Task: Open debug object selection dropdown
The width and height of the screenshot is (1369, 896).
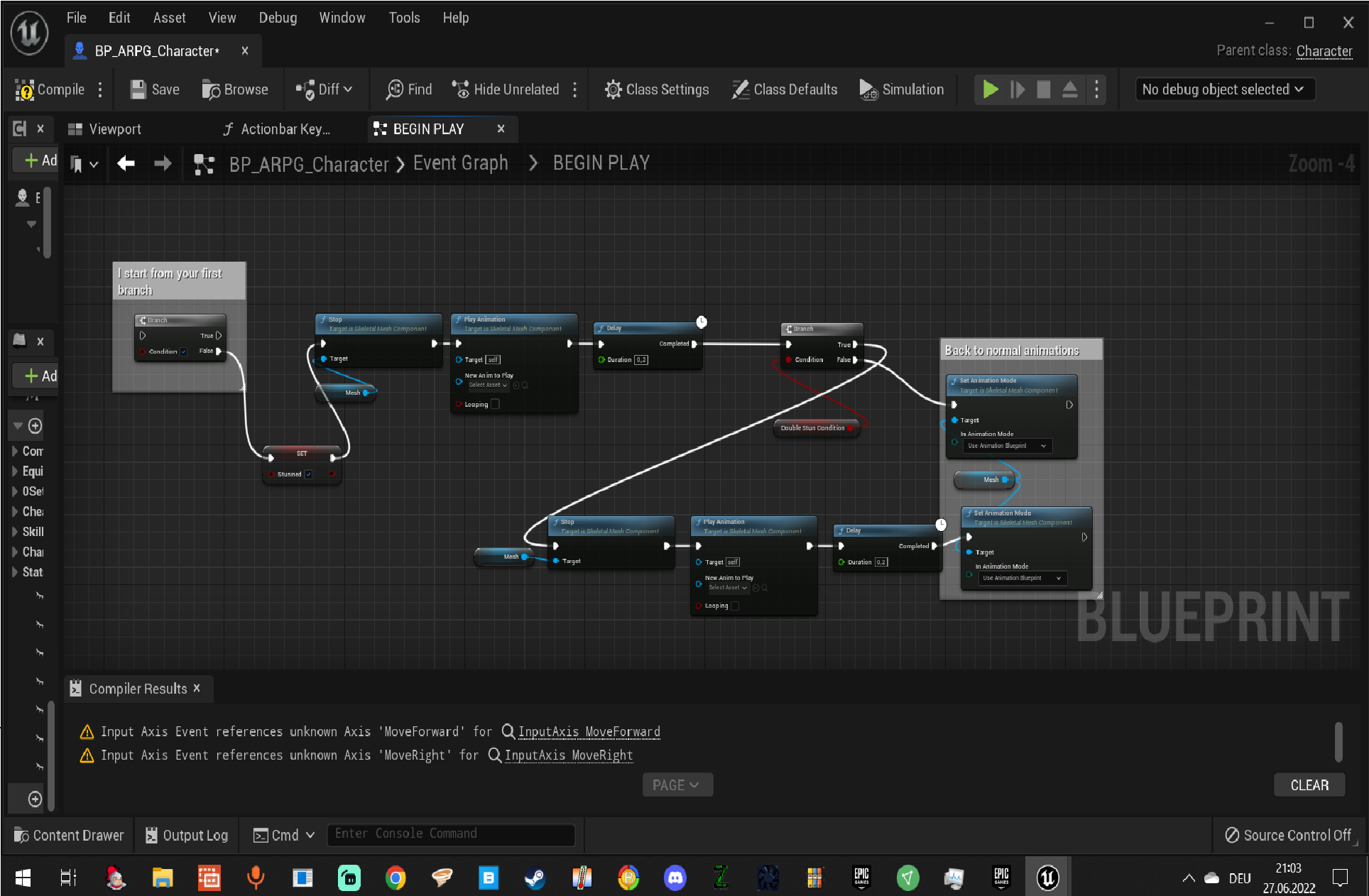Action: tap(1224, 89)
